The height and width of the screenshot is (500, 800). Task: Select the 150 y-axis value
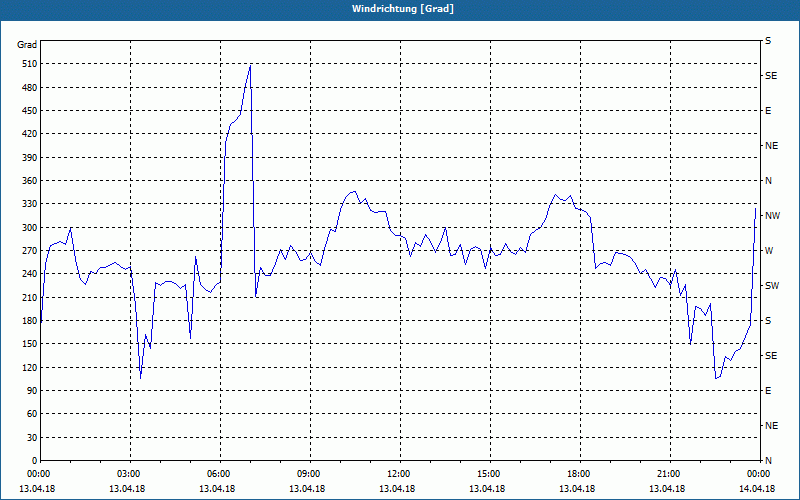pos(30,343)
